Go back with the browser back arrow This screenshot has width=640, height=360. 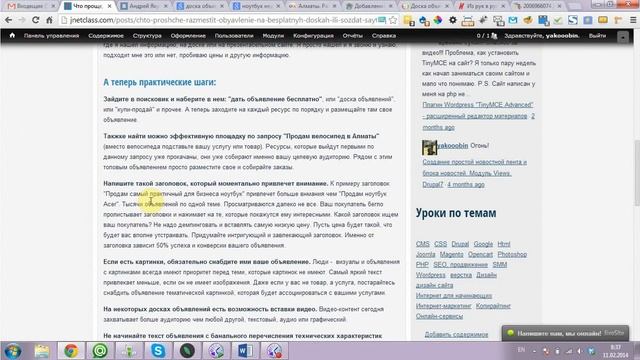click(8, 20)
